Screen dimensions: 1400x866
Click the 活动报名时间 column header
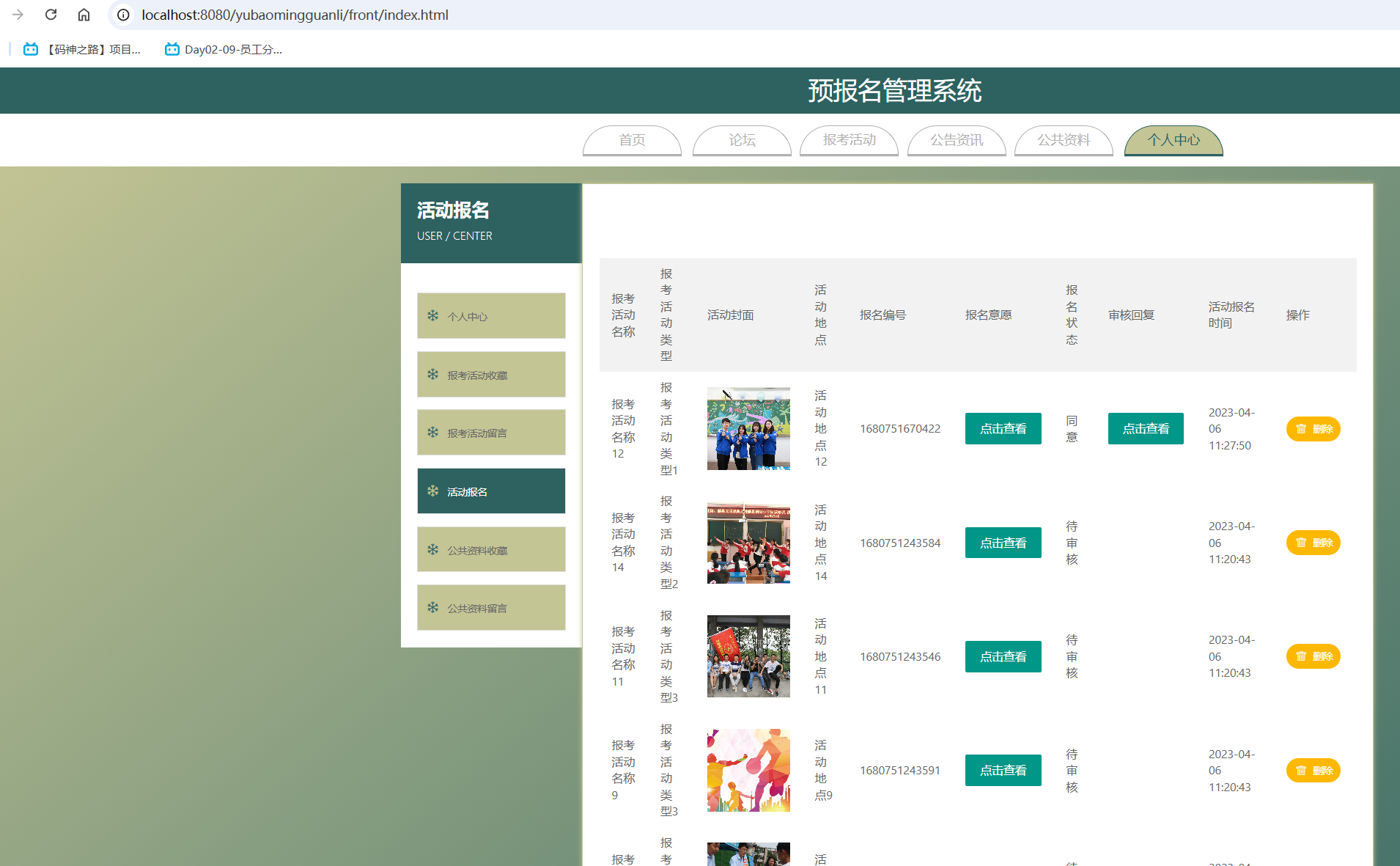click(1231, 315)
